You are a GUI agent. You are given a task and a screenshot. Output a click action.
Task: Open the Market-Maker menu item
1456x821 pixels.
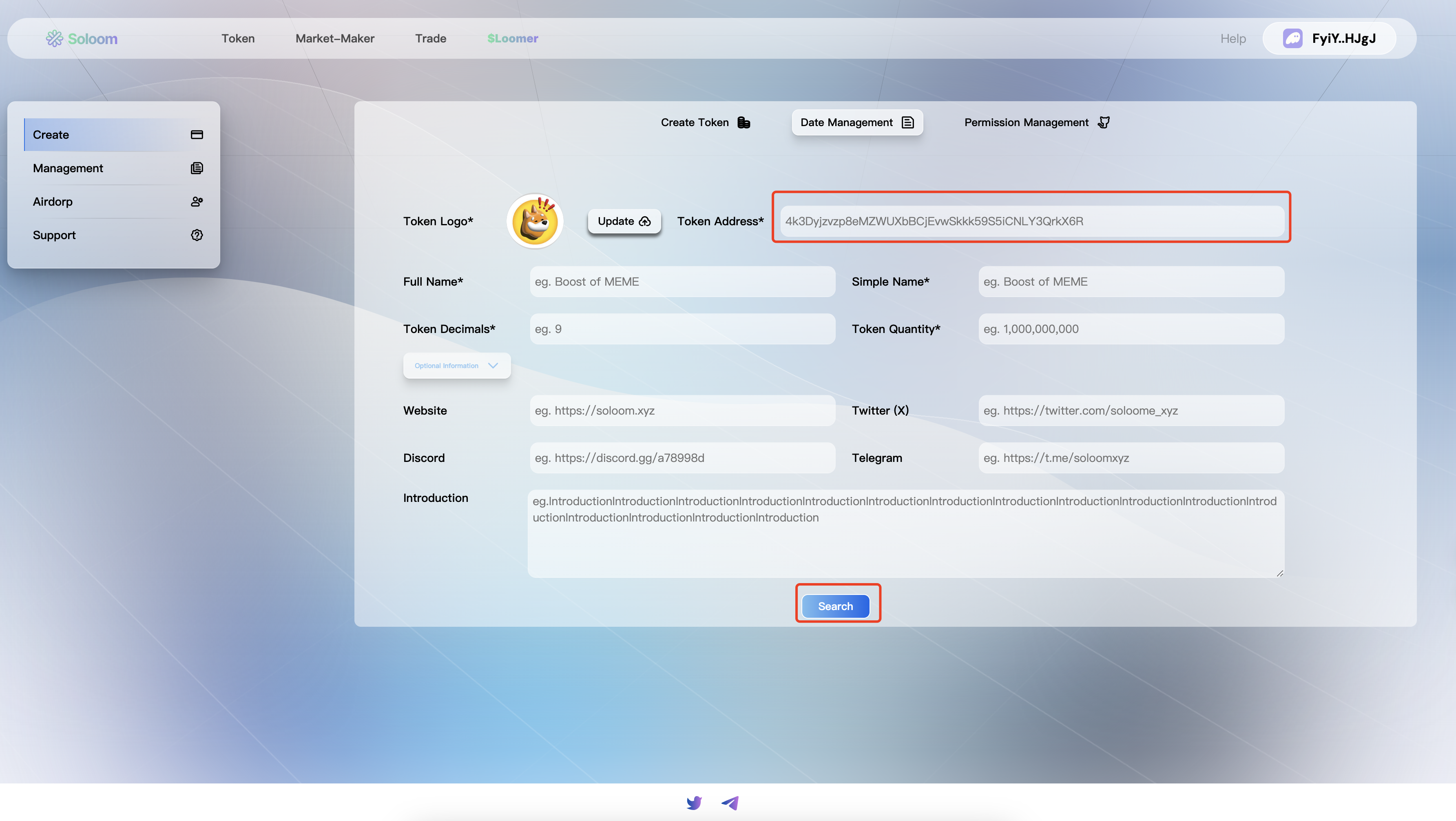click(x=334, y=38)
